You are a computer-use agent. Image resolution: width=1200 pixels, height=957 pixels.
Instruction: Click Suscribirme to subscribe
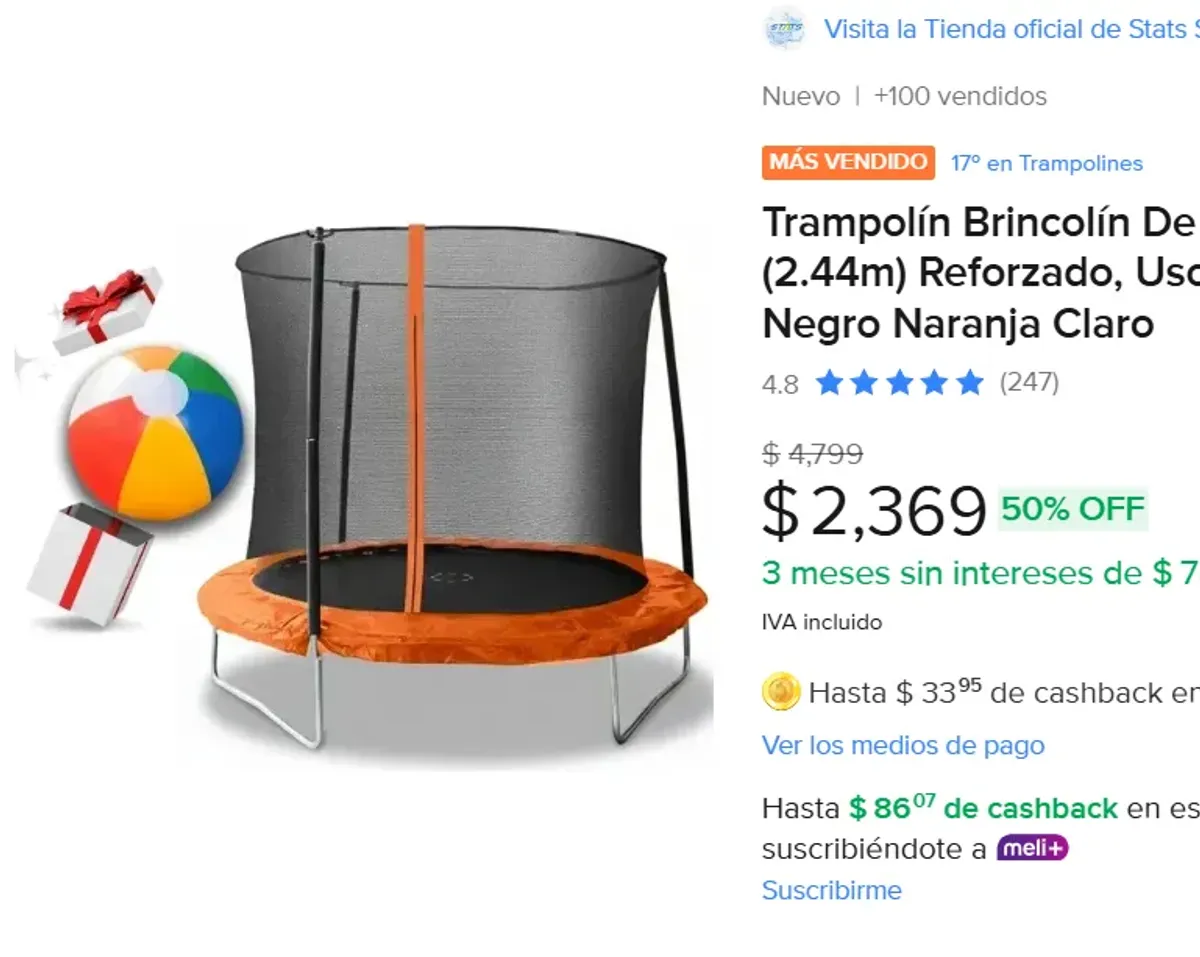pyautogui.click(x=831, y=890)
